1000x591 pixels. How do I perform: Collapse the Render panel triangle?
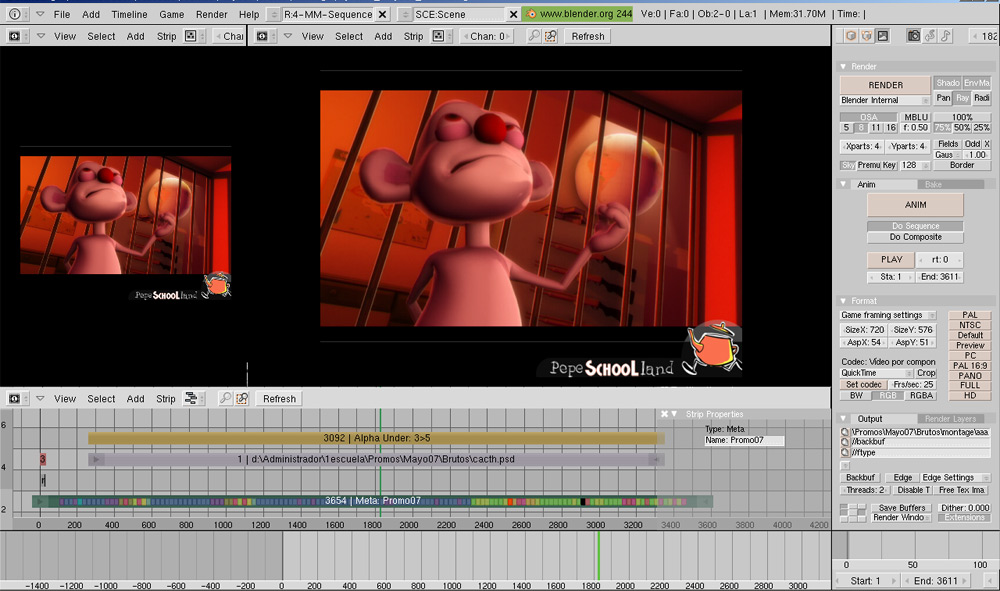pos(843,66)
